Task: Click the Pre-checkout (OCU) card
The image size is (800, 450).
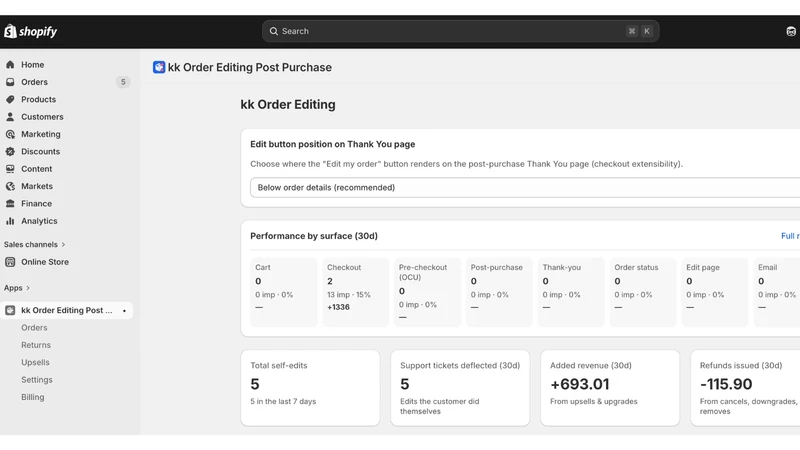Action: pyautogui.click(x=428, y=292)
